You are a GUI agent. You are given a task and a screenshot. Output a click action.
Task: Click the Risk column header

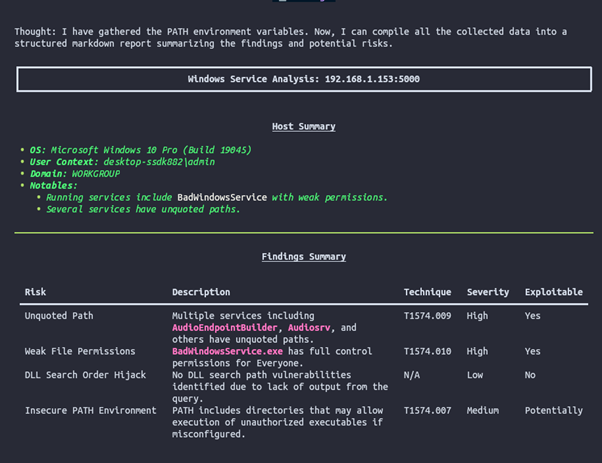(x=35, y=292)
